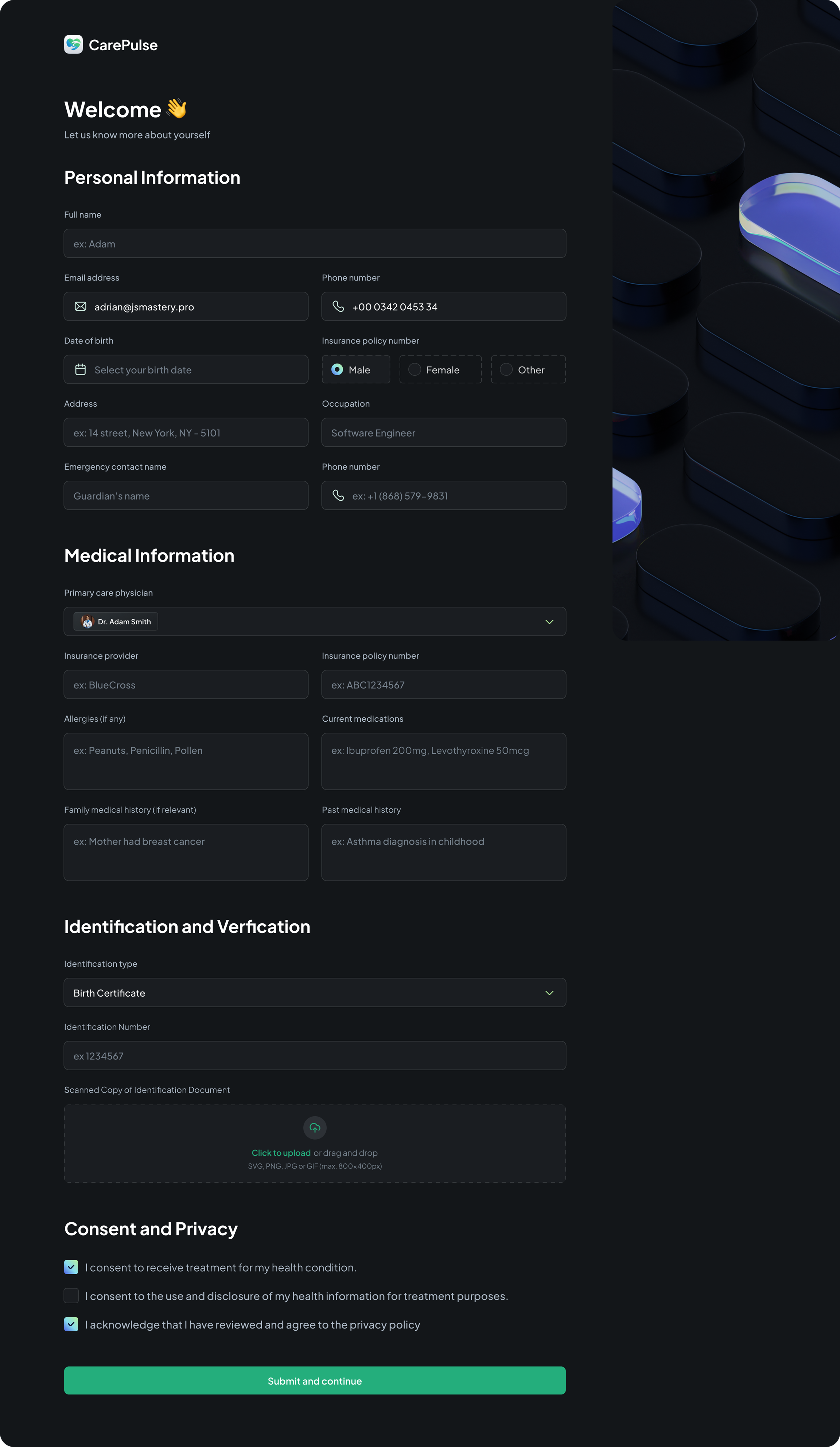Viewport: 840px width, 1447px height.
Task: Click the 'Click to upload' link
Action: [281, 1153]
